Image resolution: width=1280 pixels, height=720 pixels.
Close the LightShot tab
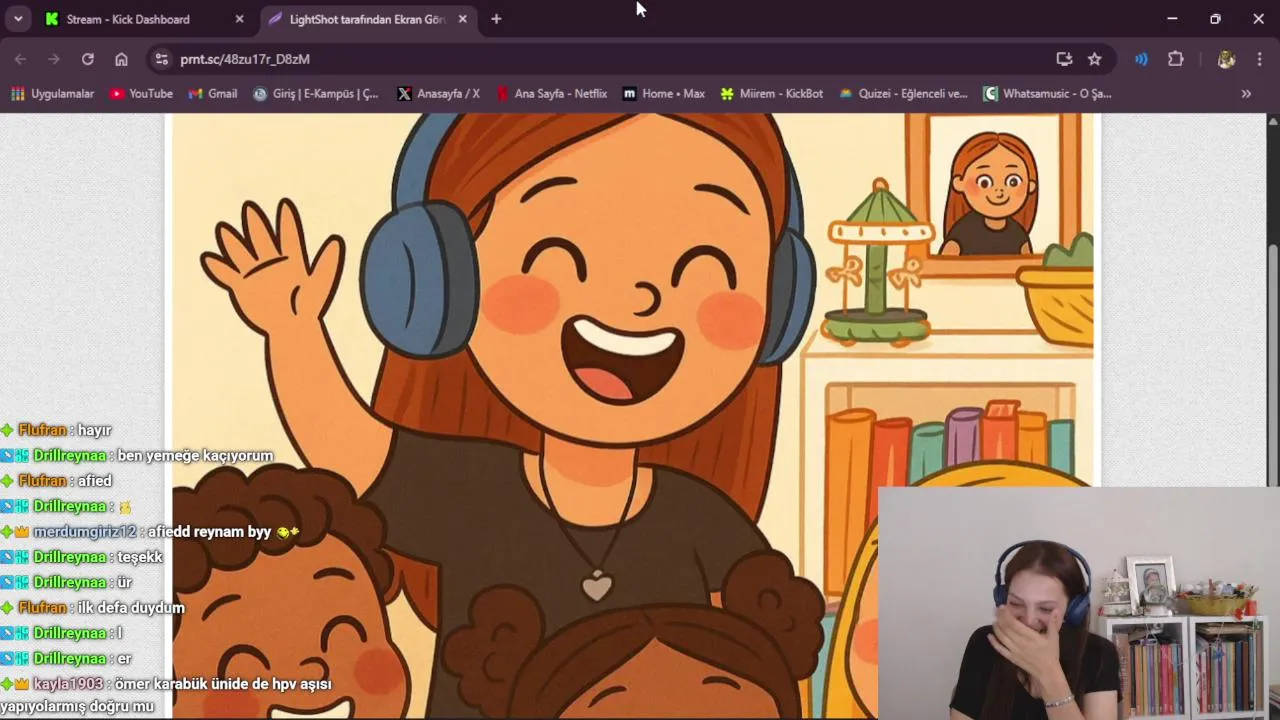click(x=462, y=19)
